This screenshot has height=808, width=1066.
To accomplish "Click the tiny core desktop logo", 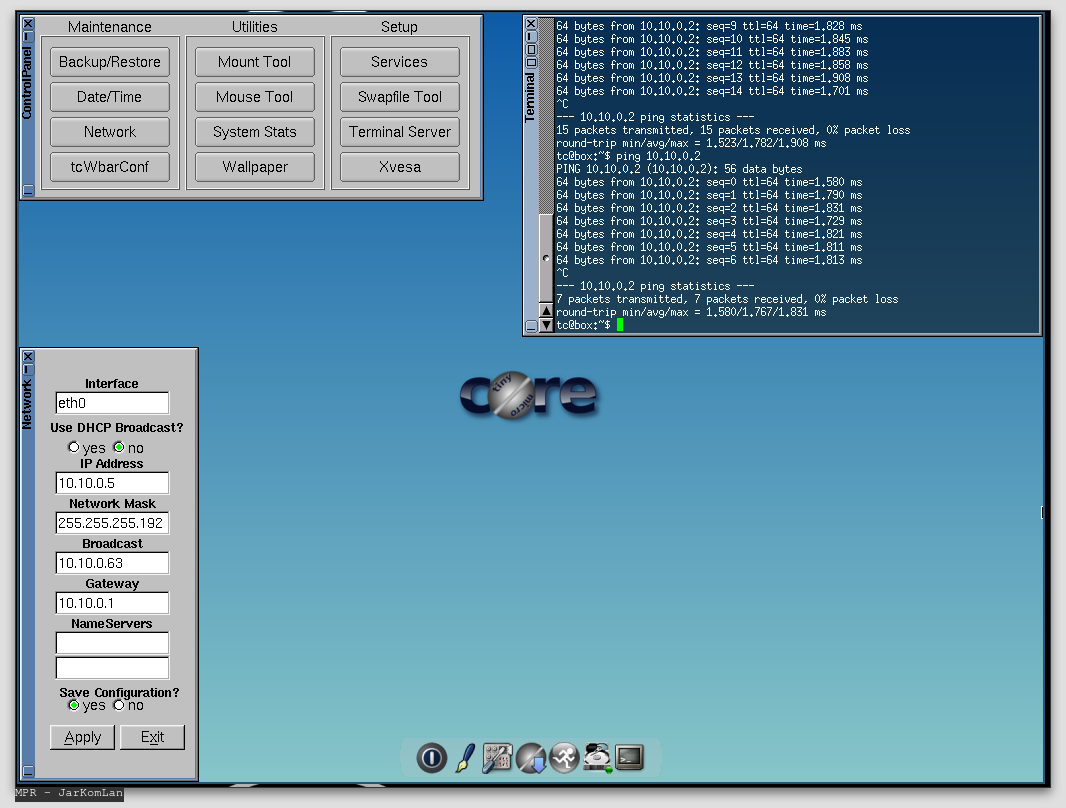I will tap(529, 395).
